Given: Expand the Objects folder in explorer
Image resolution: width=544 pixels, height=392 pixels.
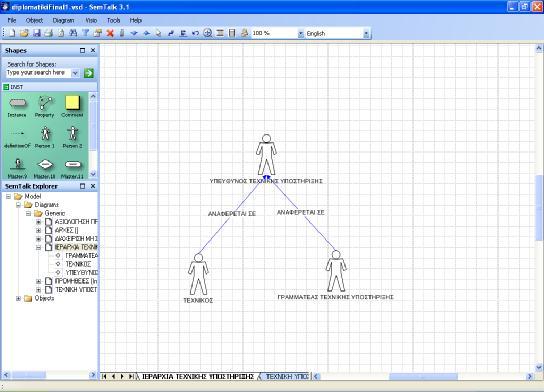Looking at the screenshot, I should coord(18,298).
